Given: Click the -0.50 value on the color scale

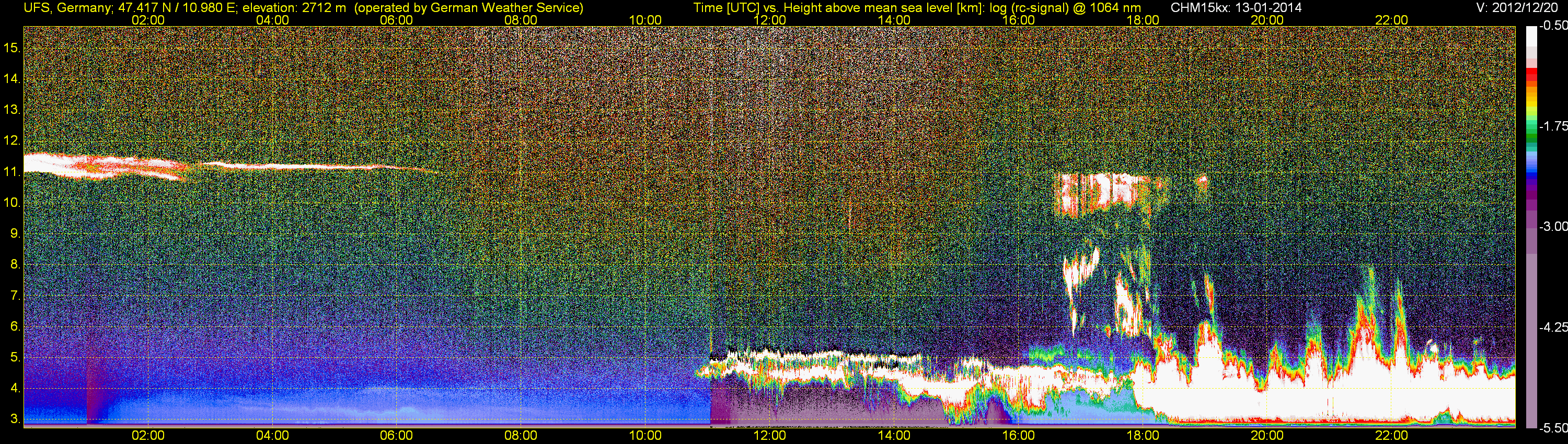Looking at the screenshot, I should pyautogui.click(x=1553, y=26).
